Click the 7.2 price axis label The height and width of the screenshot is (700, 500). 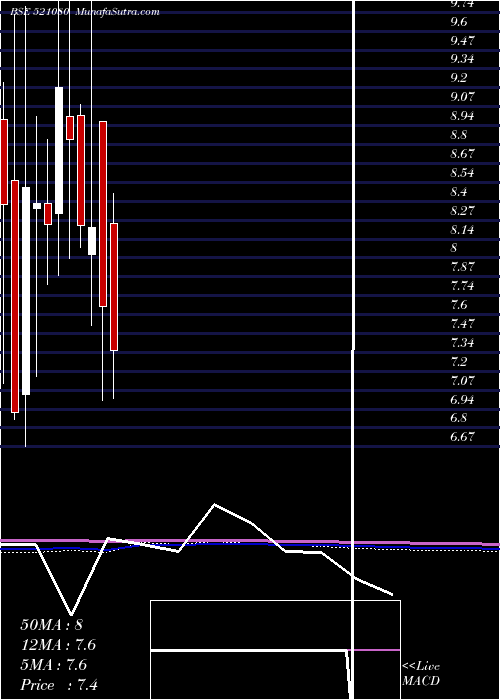click(459, 362)
